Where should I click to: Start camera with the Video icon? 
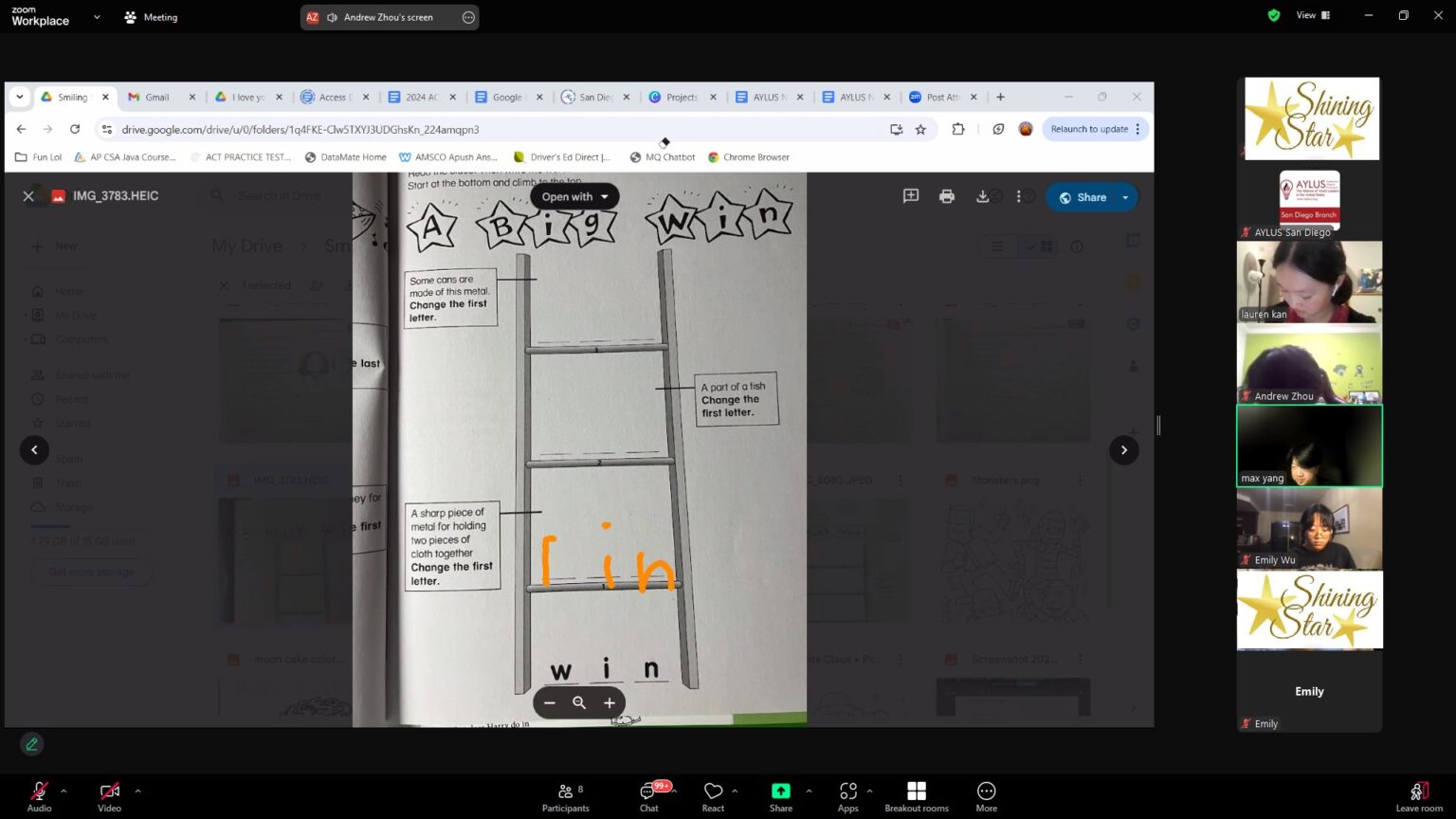[x=109, y=795]
